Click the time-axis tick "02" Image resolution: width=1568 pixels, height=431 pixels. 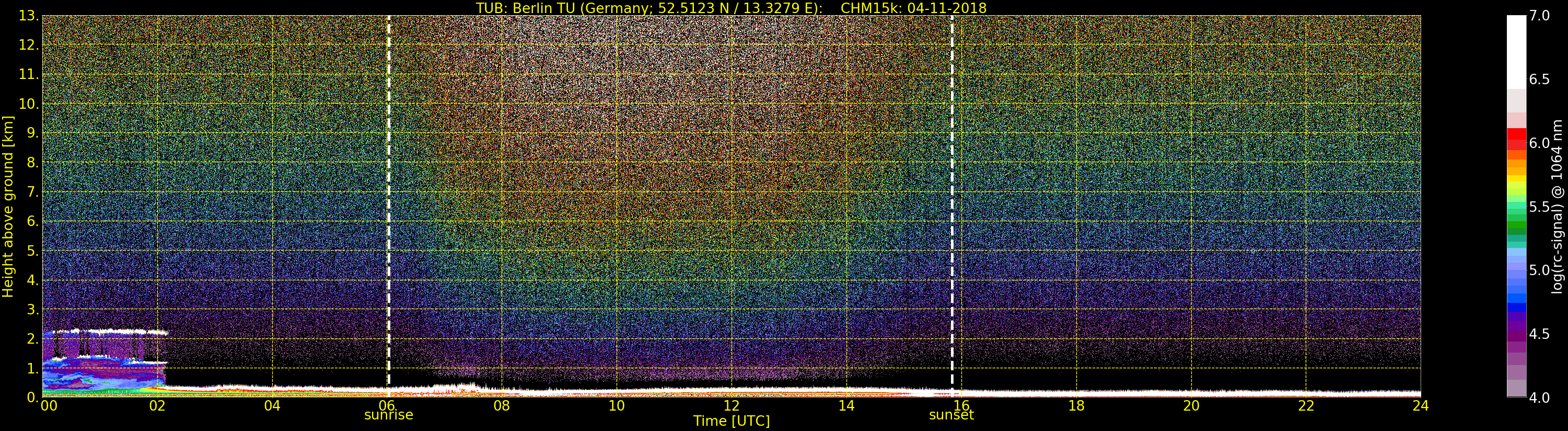(157, 405)
